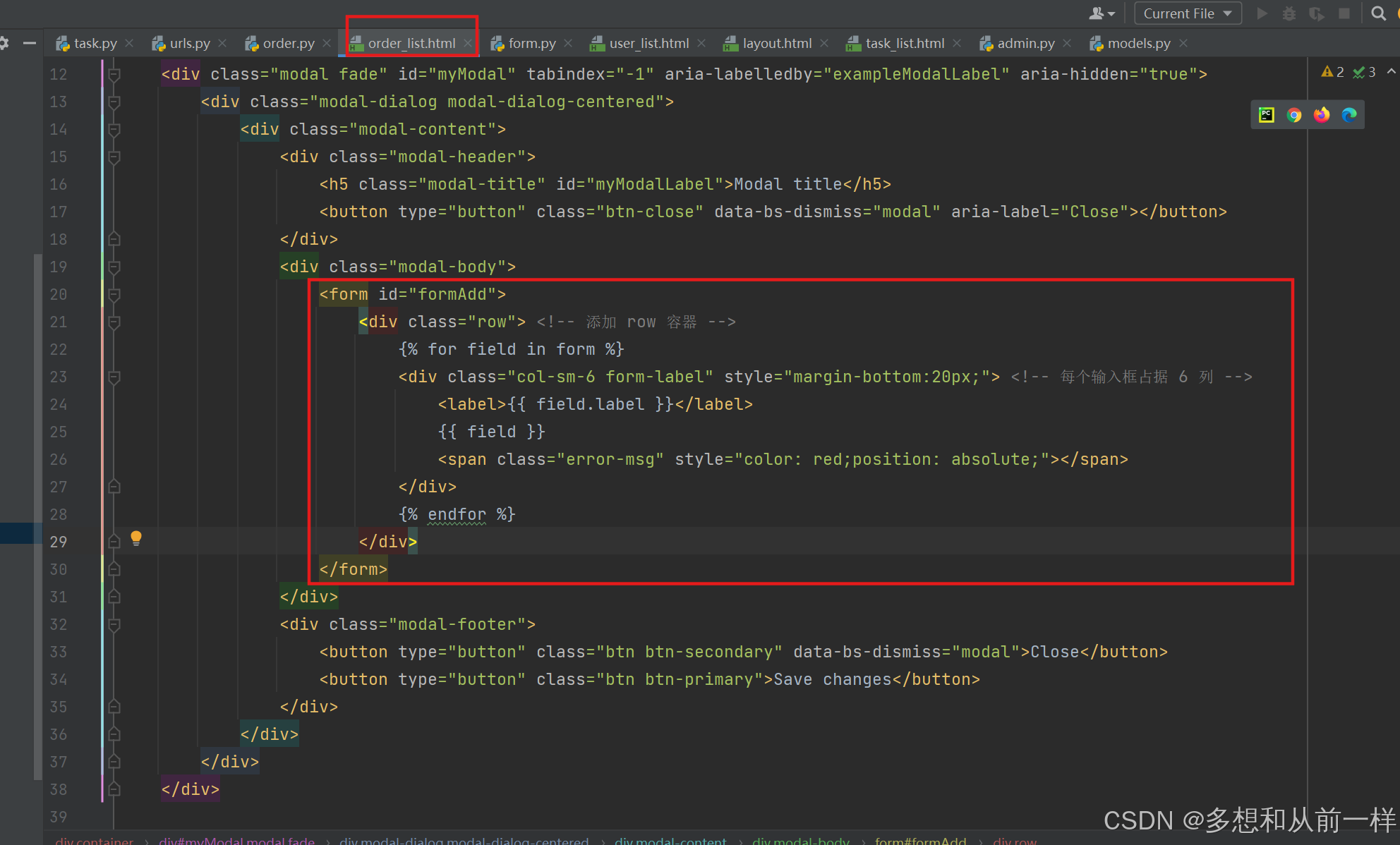Open the built-in PyCharm preview icon
Viewport: 1400px width, 845px height.
click(1267, 115)
